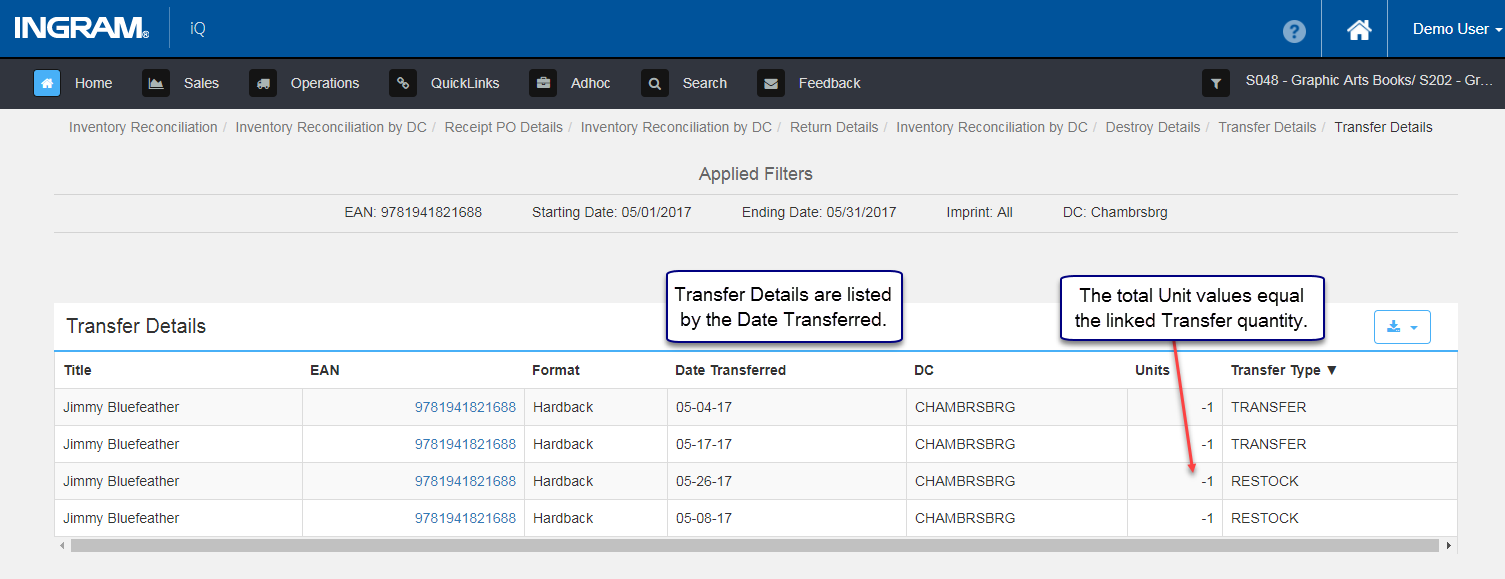Open the Sales chart icon
This screenshot has height=579, width=1505.
coord(156,83)
